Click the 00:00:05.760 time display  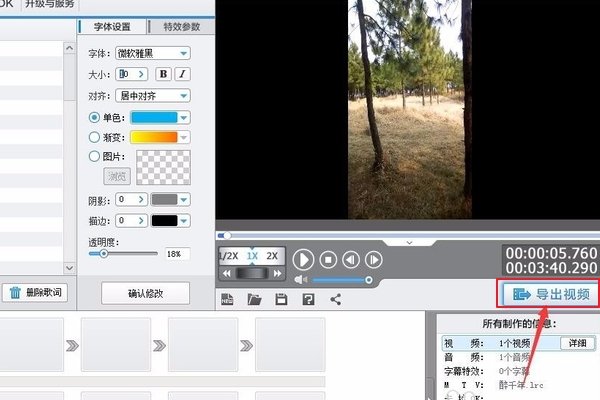[x=551, y=253]
